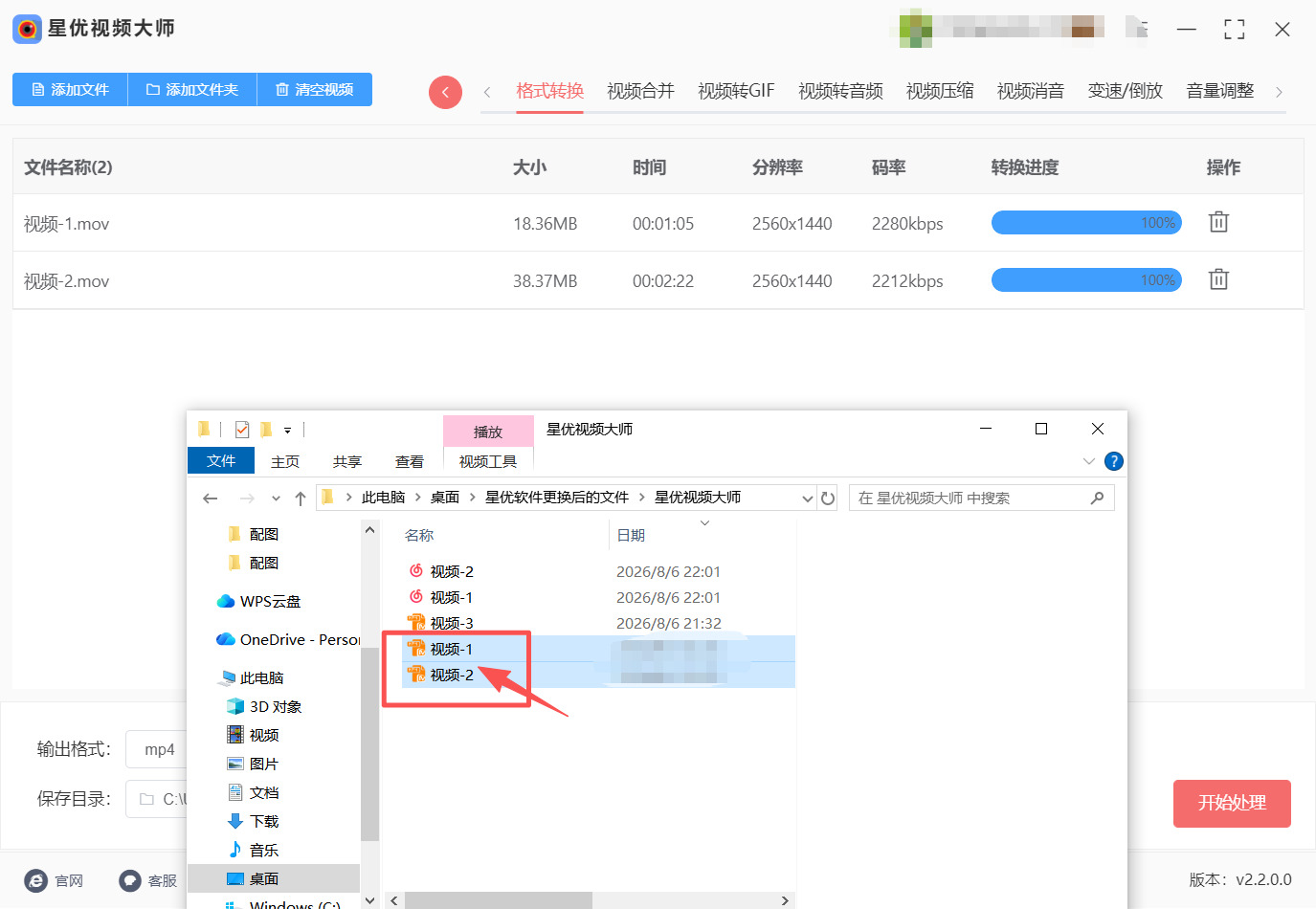Open the 视频工具 ribbon tab
Screen dimensions: 1316x909
488,461
